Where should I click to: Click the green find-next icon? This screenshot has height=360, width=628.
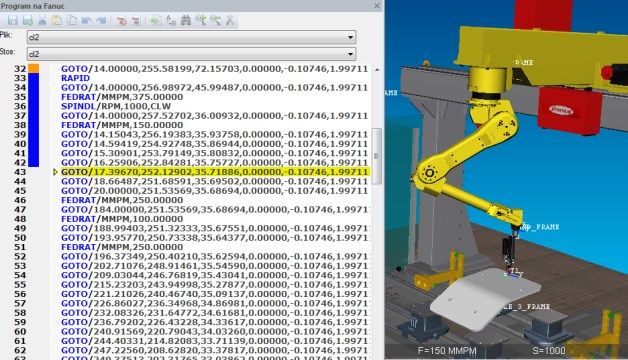click(x=201, y=20)
